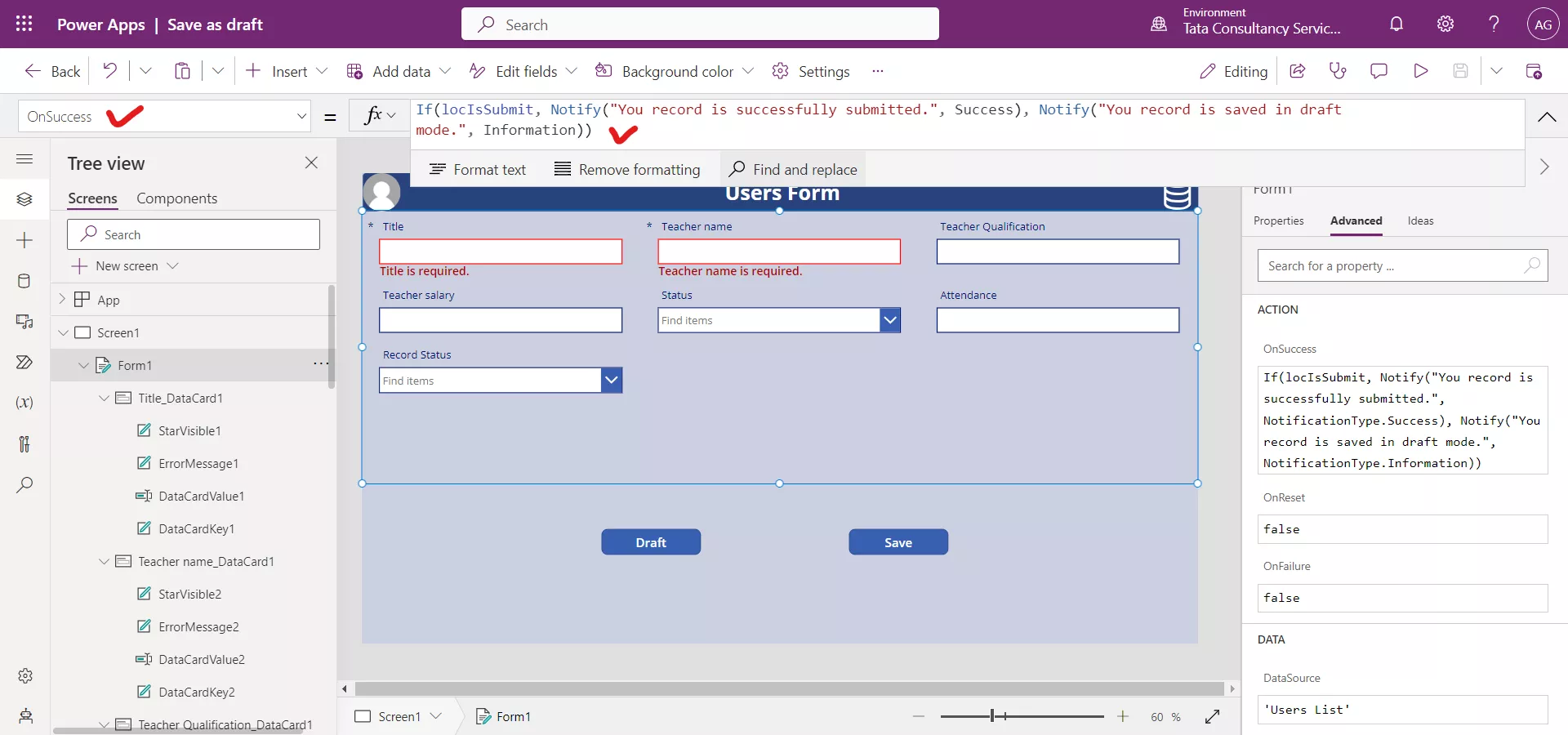Open the Variables pane

(24, 403)
